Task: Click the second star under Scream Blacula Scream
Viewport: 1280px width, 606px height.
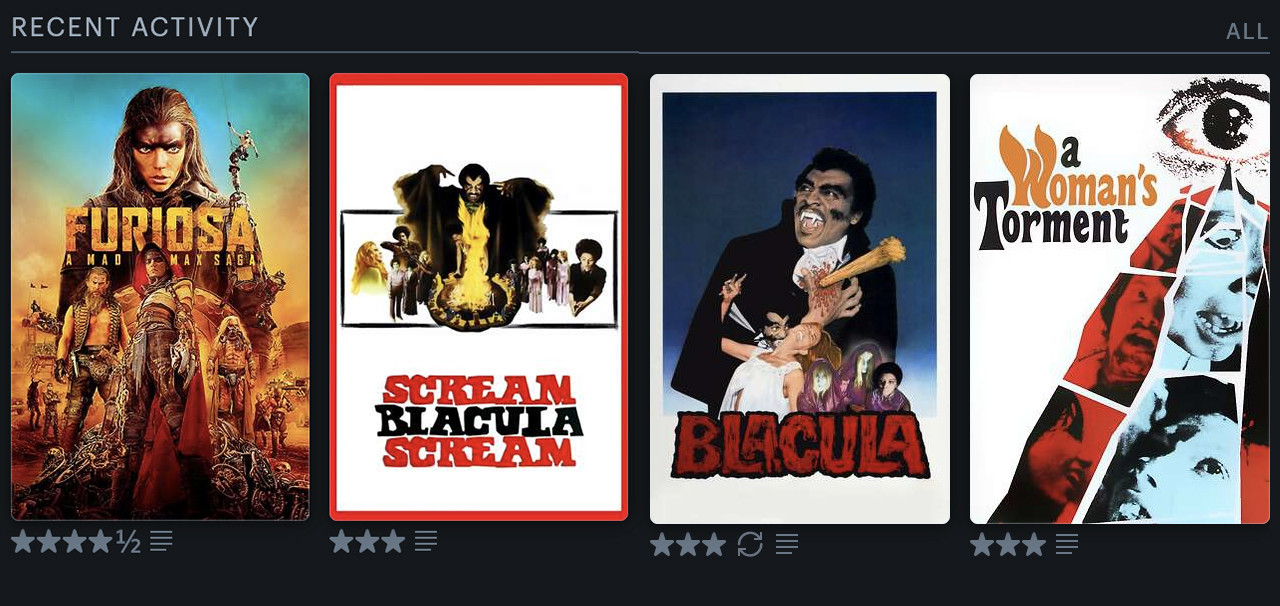Action: click(368, 542)
